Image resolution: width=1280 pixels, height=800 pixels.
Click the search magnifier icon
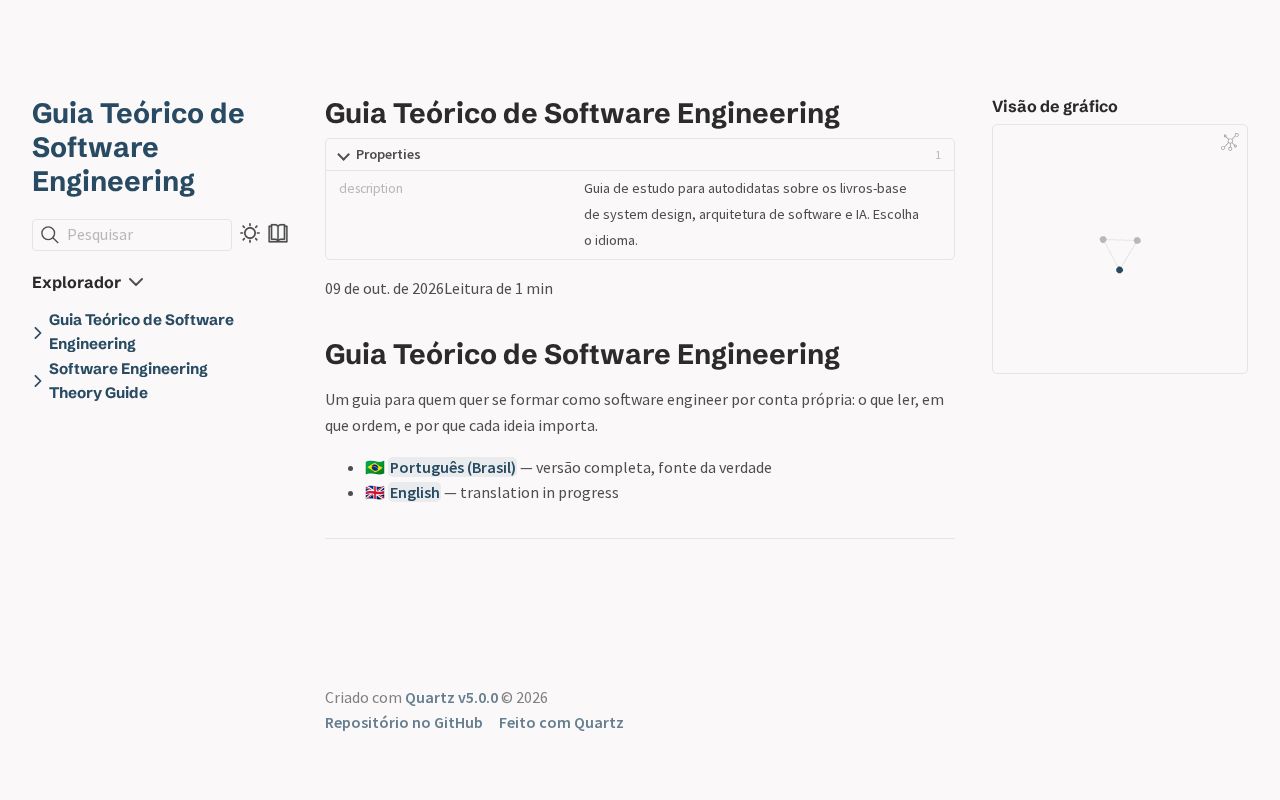[49, 235]
